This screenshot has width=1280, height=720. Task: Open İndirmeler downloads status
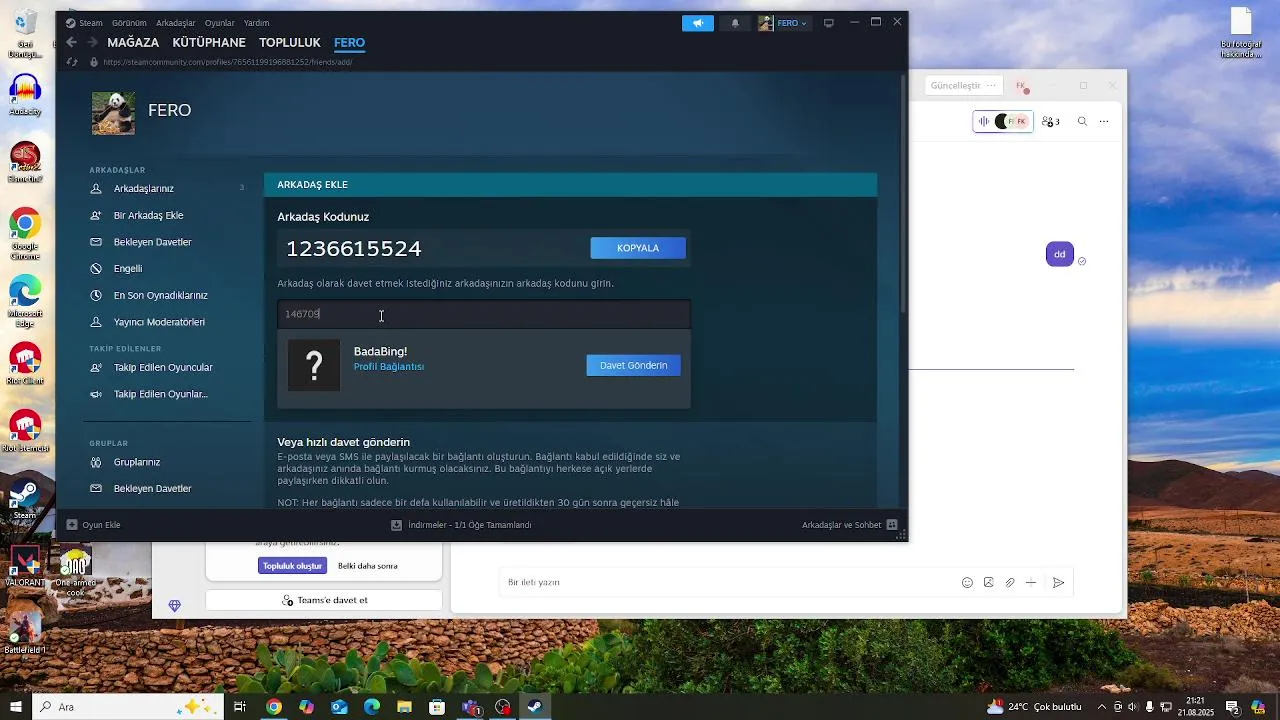(x=461, y=524)
